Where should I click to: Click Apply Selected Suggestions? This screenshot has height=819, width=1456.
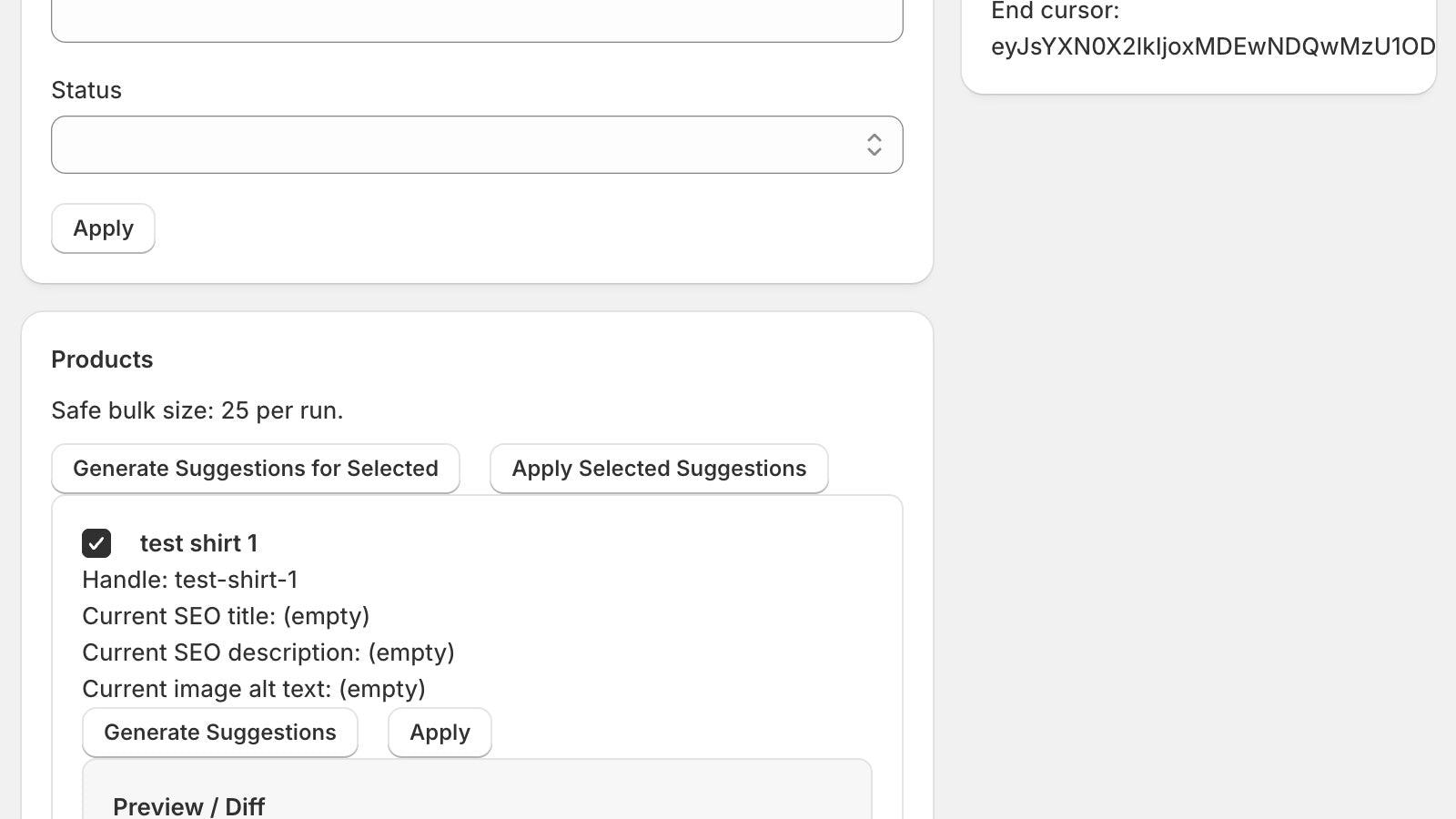[659, 469]
